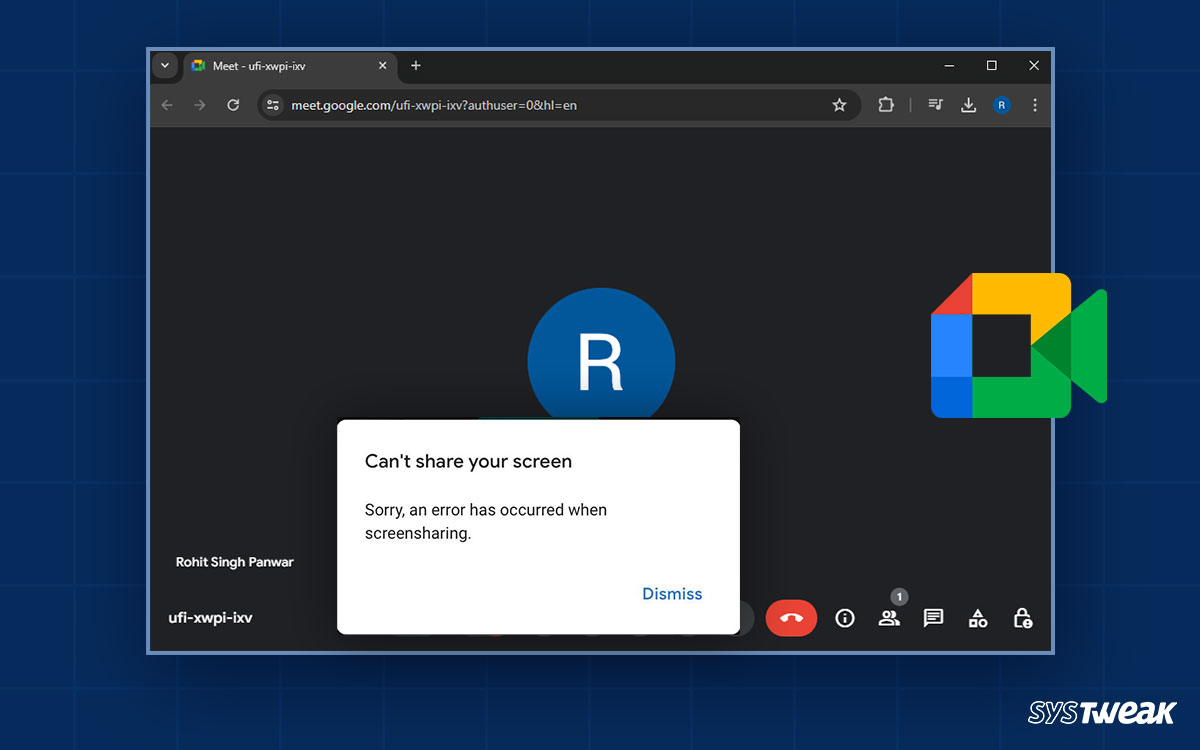
Task: Open the Chrome three-dot menu
Action: [1035, 104]
